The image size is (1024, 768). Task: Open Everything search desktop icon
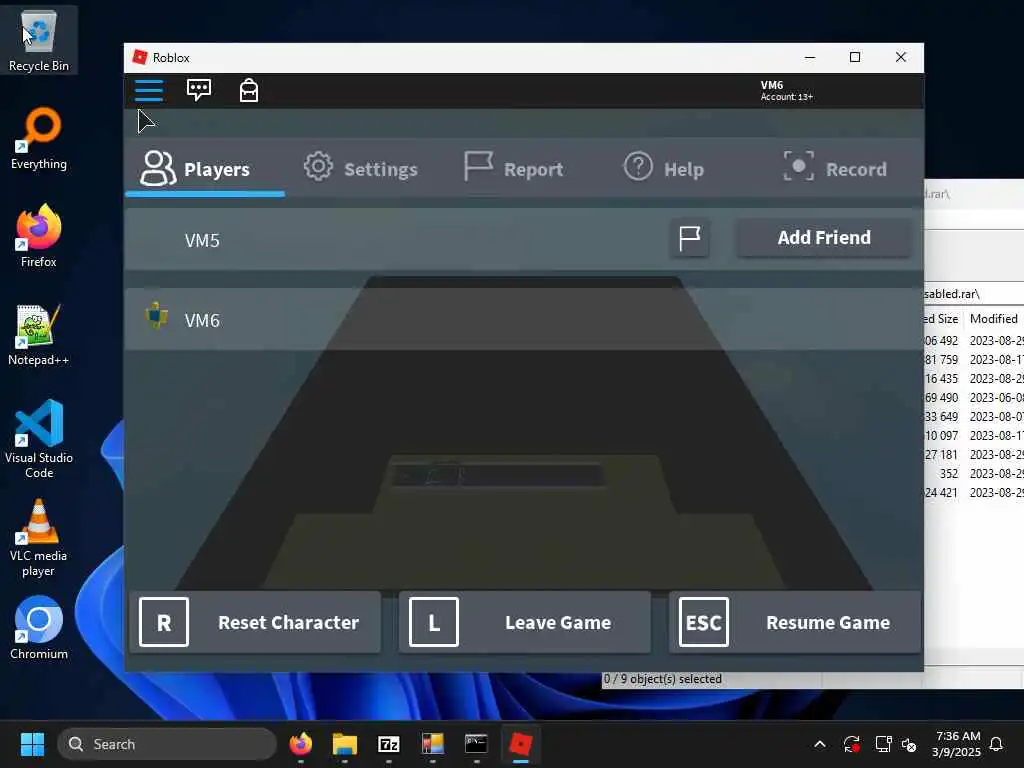[x=39, y=138]
